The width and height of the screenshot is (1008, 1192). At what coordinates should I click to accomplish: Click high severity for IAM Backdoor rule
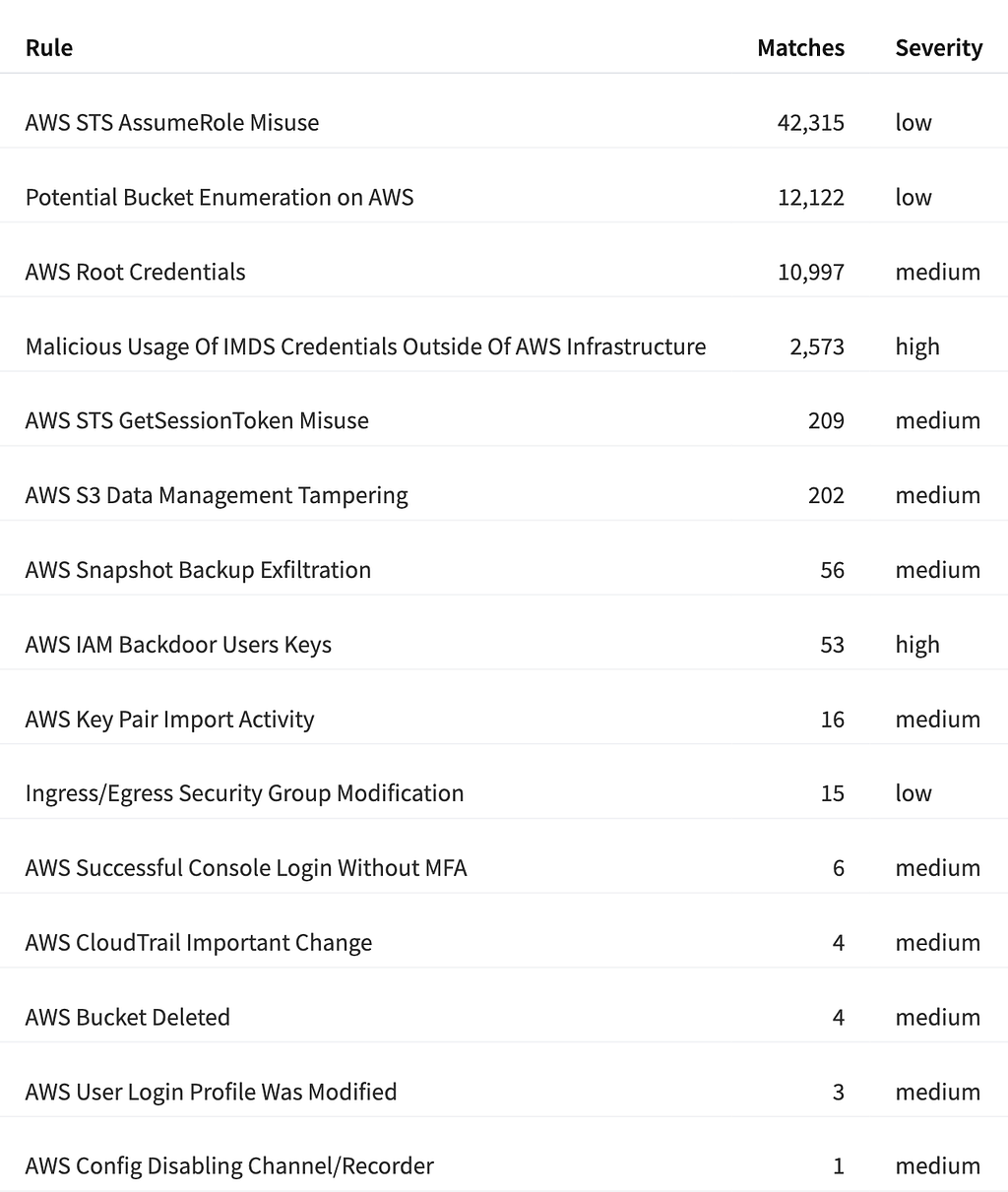pos(917,645)
